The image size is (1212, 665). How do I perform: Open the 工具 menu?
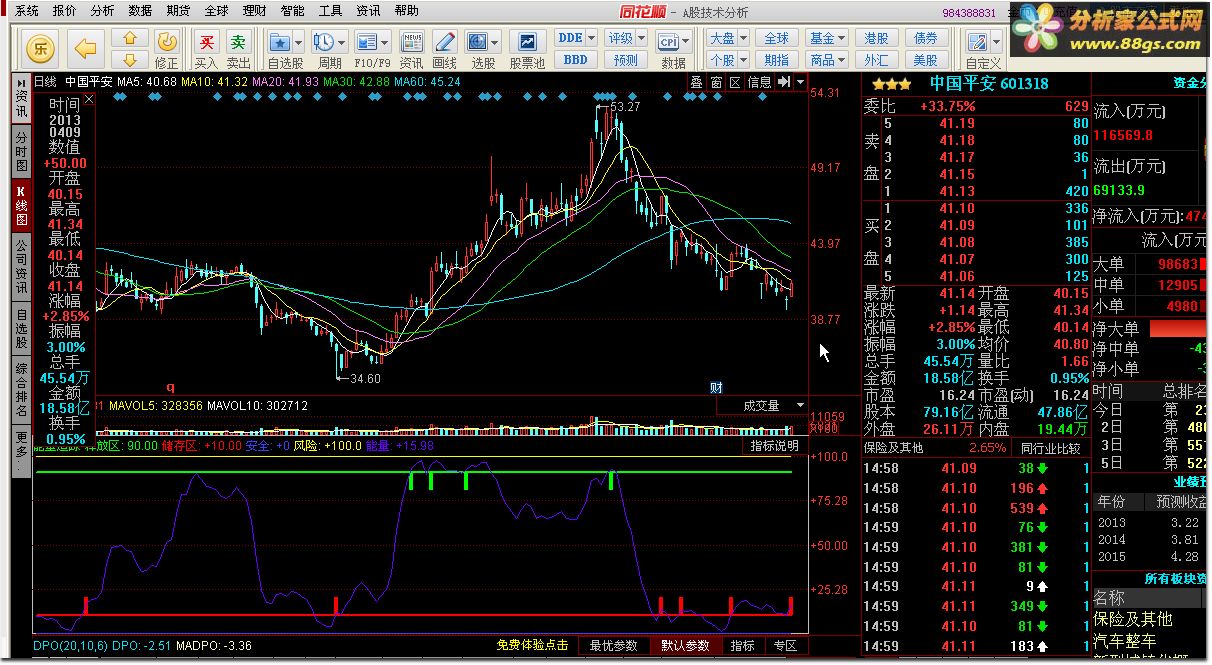[x=330, y=11]
